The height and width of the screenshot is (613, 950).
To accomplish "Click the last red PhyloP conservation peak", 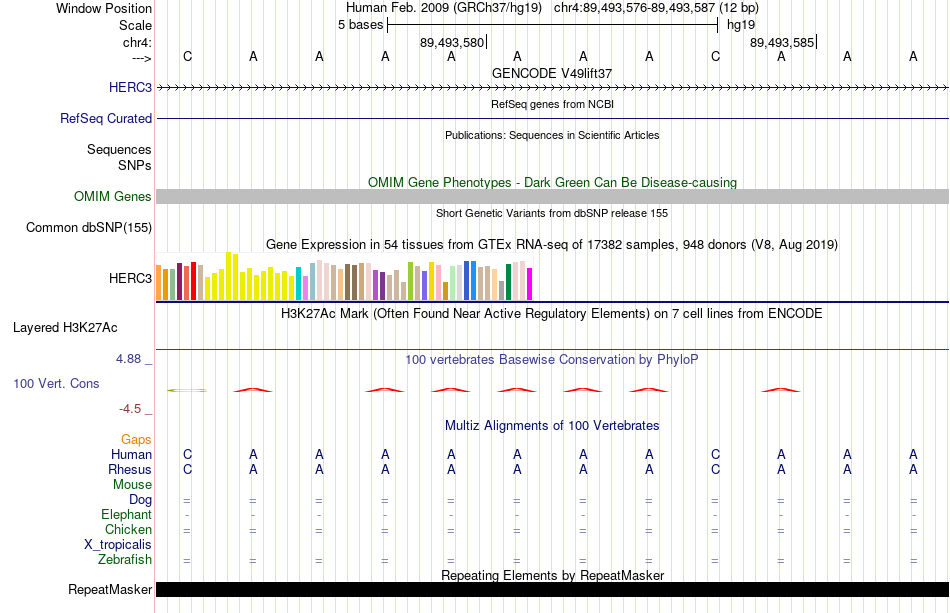I will (x=781, y=389).
